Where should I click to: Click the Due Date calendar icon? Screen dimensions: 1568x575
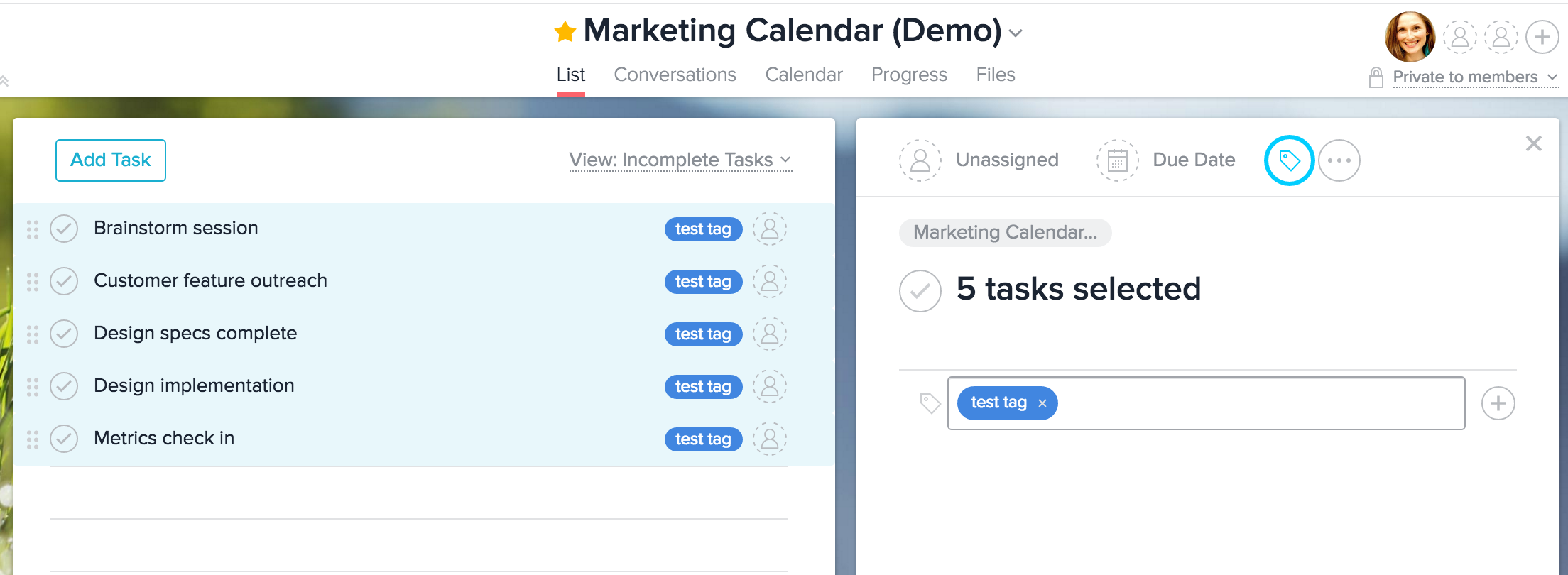point(1117,160)
